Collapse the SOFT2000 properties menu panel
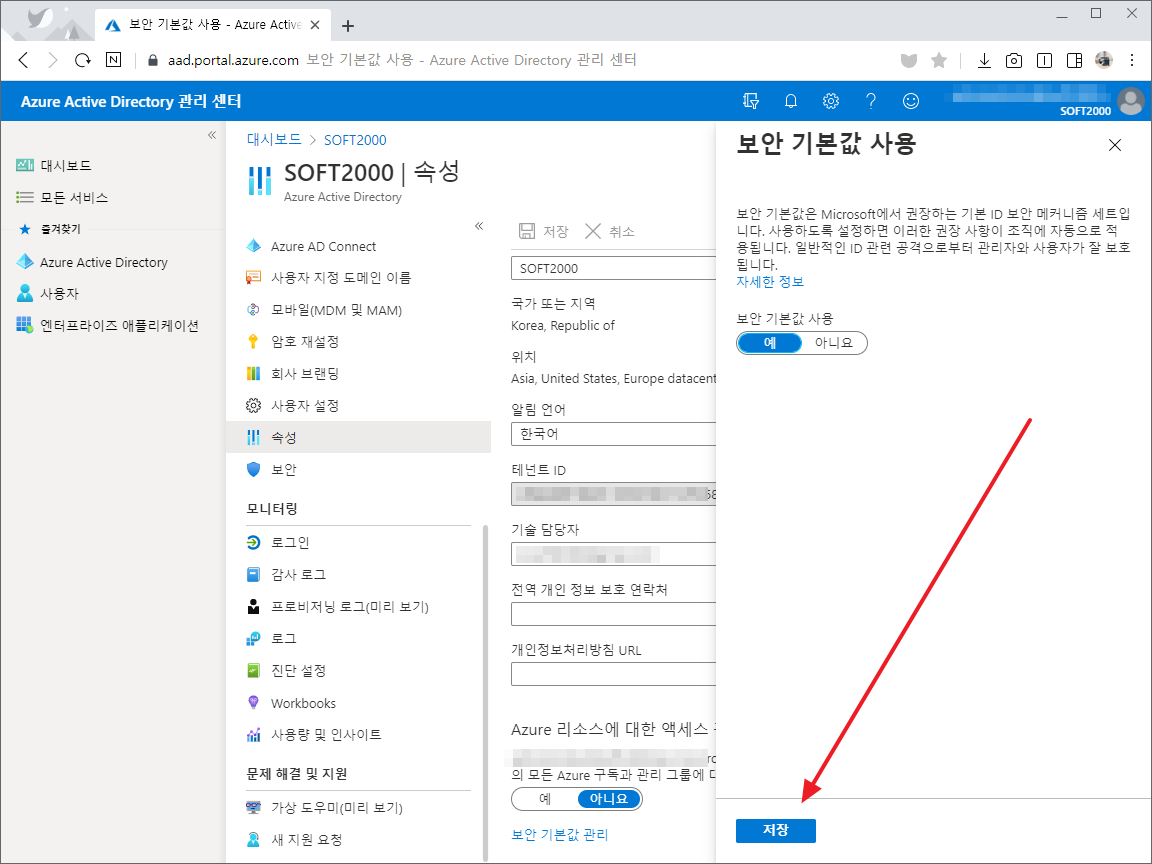 (x=479, y=227)
